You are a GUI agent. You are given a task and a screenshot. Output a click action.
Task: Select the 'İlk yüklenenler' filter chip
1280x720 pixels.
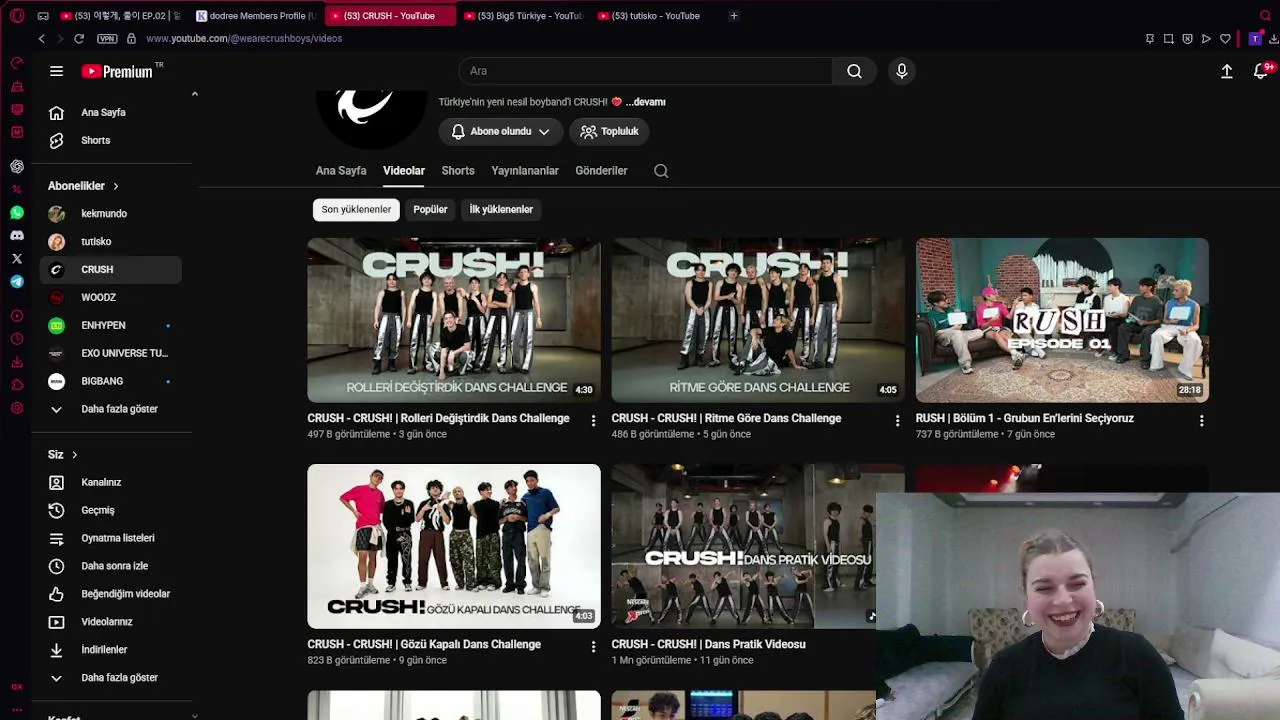pos(501,210)
